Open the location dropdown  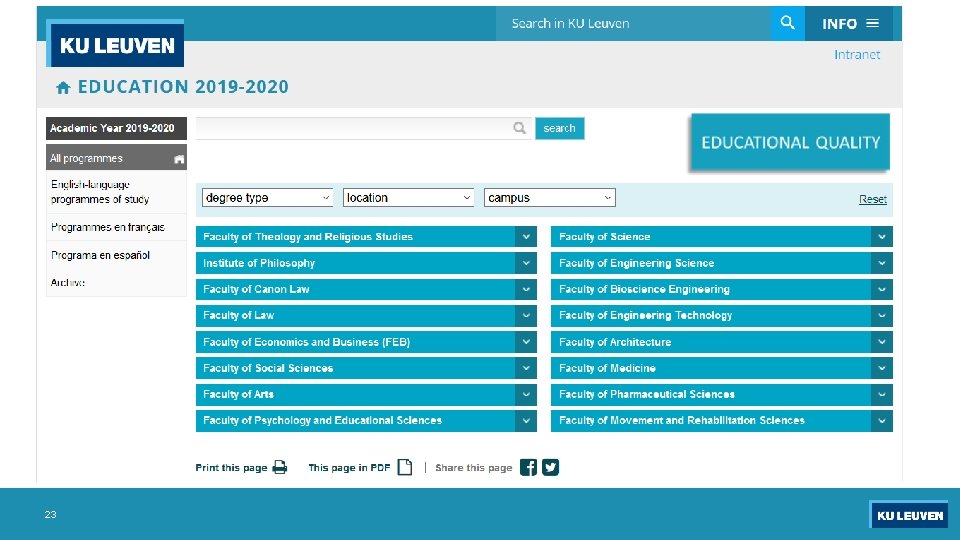[408, 198]
